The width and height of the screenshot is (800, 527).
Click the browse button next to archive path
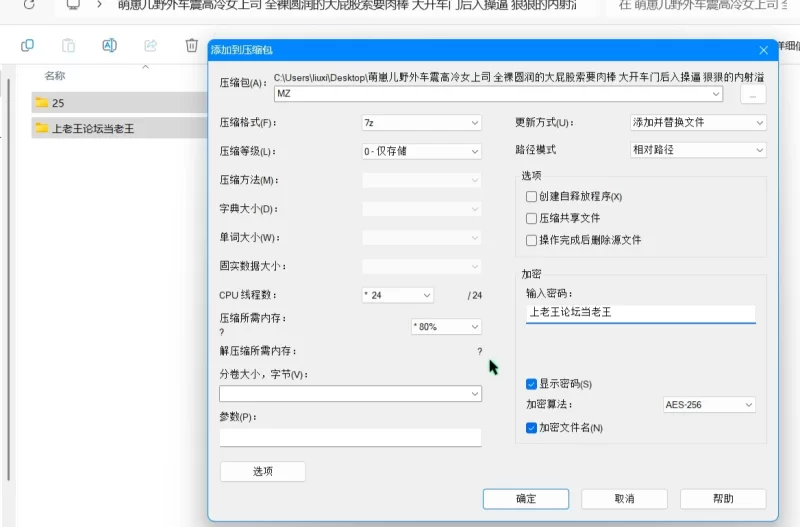coord(753,94)
